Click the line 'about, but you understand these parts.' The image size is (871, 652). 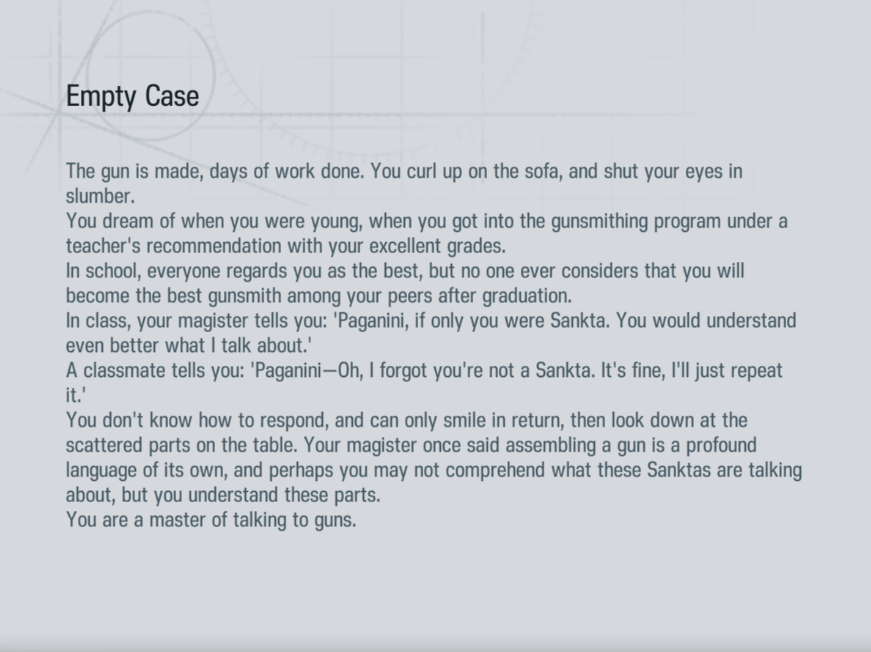(x=223, y=495)
